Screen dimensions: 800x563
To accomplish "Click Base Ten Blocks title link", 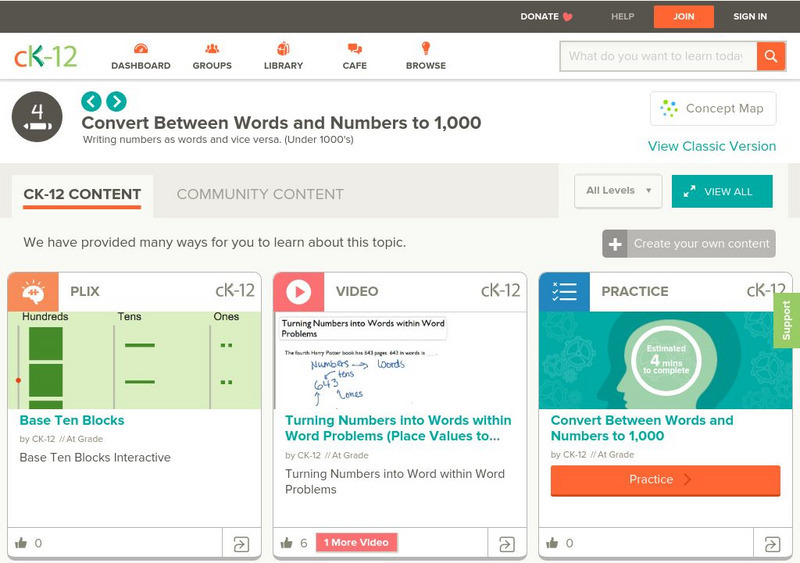I will [x=72, y=420].
